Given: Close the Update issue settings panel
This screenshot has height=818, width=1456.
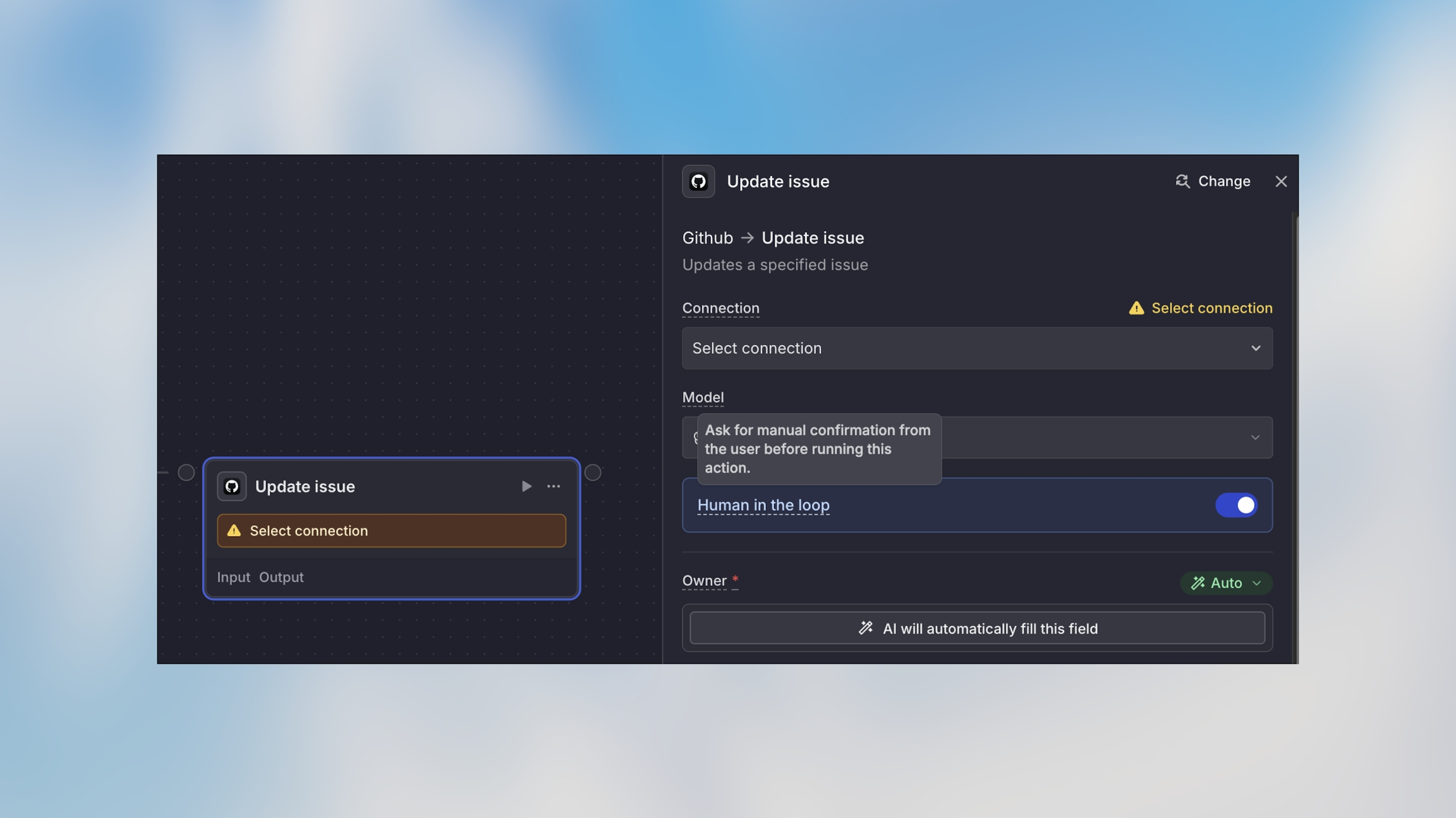Looking at the screenshot, I should point(1281,181).
